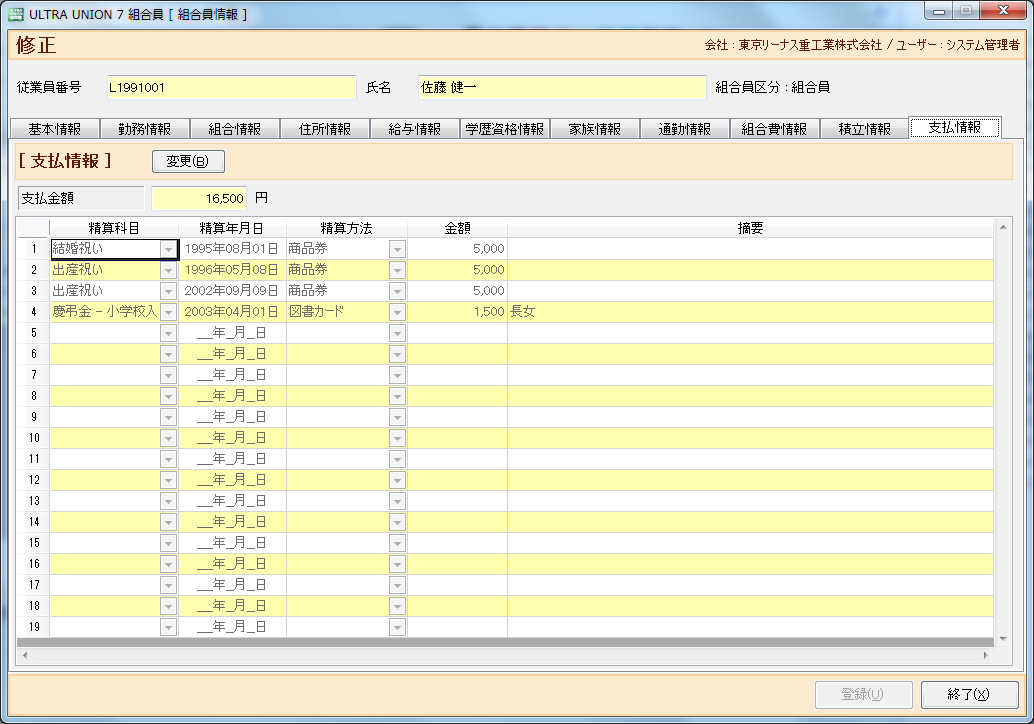Image resolution: width=1034 pixels, height=724 pixels.
Task: Click the 摘要 column header
Action: [750, 228]
